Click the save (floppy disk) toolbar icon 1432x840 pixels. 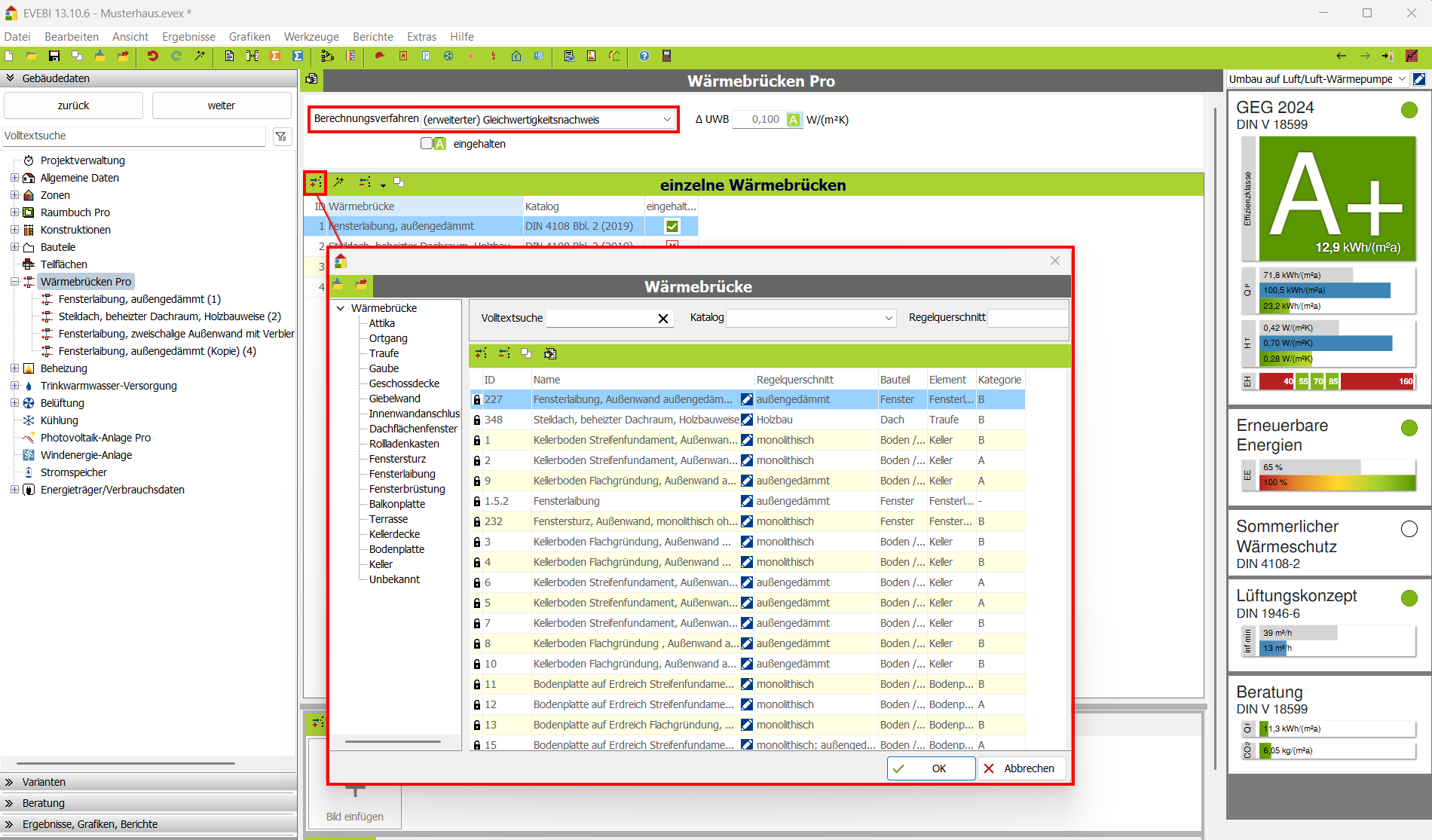[54, 56]
